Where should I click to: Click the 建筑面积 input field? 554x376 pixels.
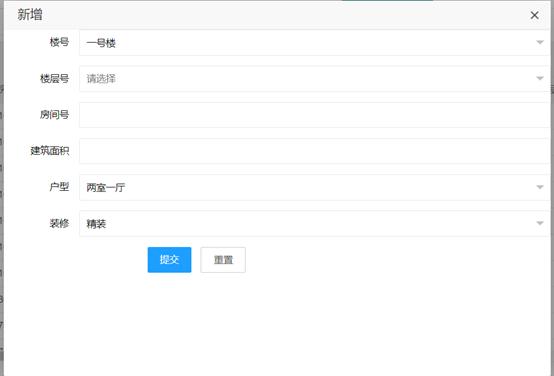pos(314,151)
